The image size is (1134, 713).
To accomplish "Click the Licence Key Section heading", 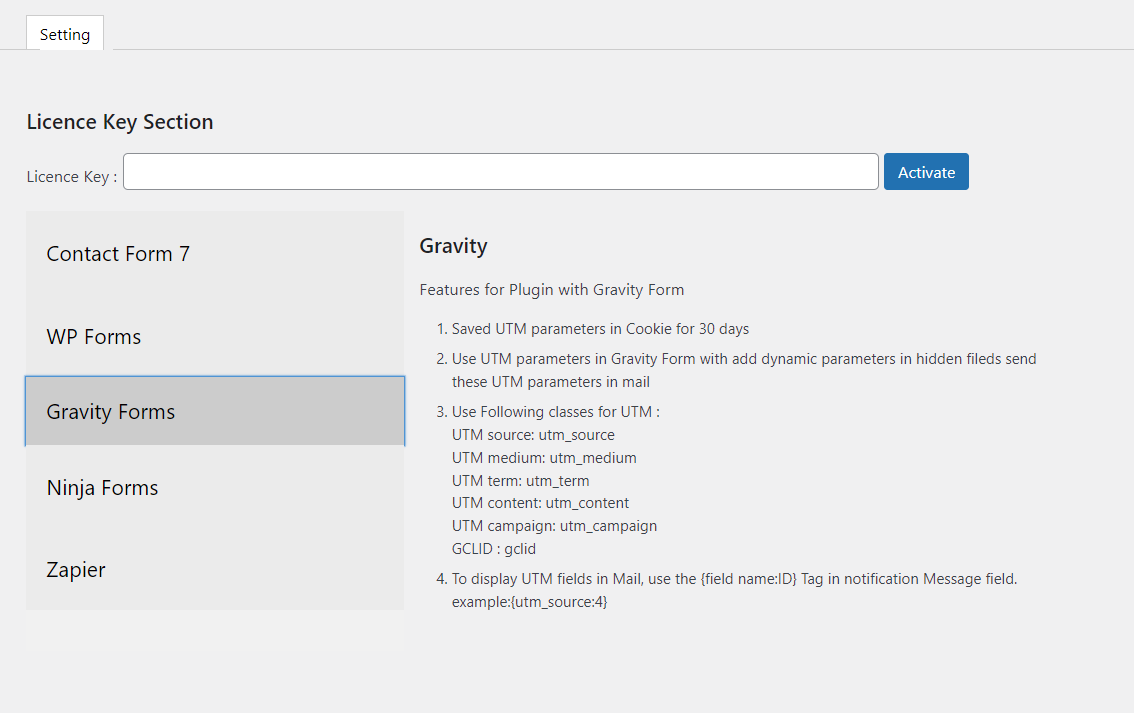I will coord(119,121).
